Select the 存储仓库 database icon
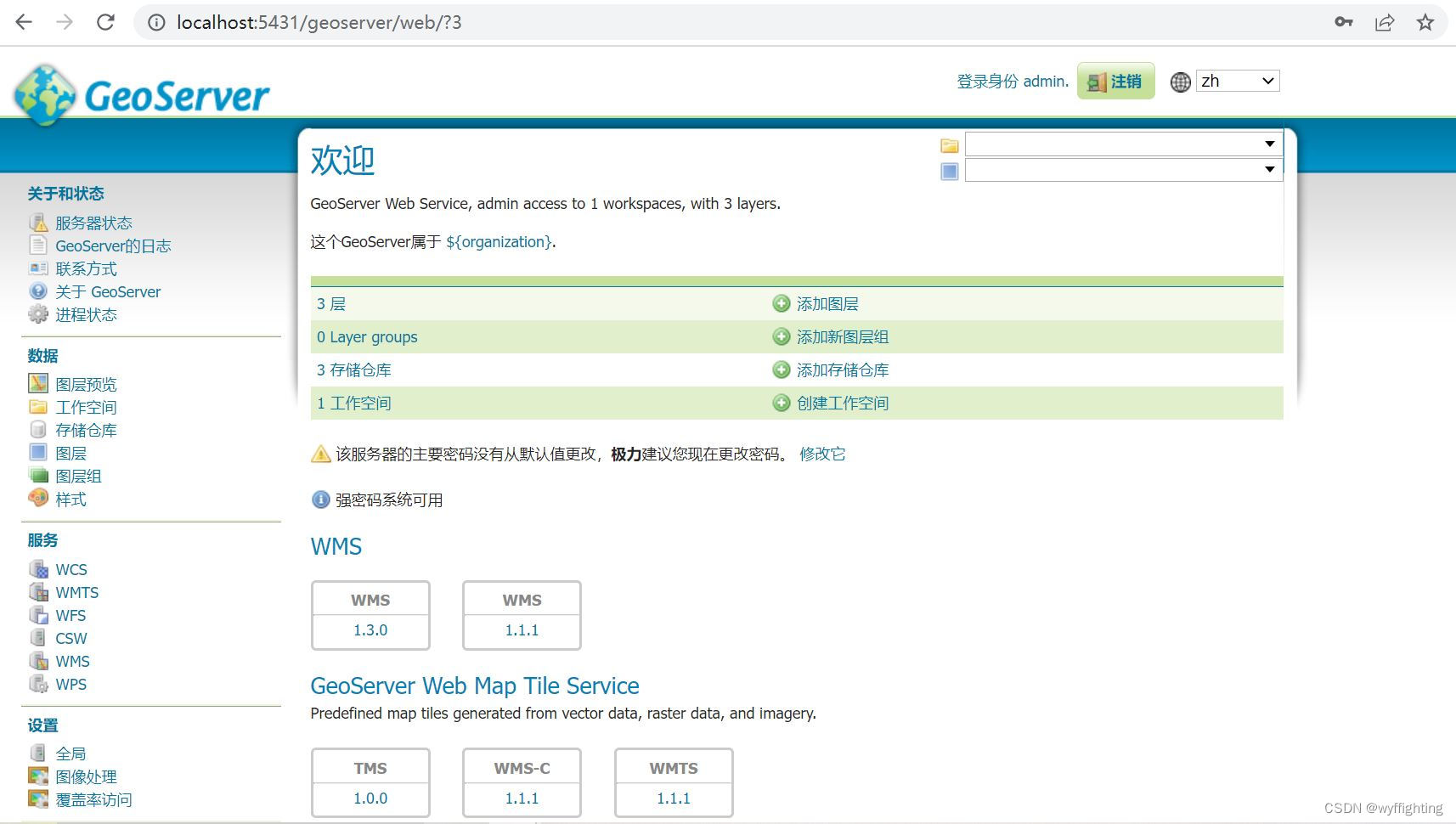This screenshot has width=1456, height=824. [38, 430]
